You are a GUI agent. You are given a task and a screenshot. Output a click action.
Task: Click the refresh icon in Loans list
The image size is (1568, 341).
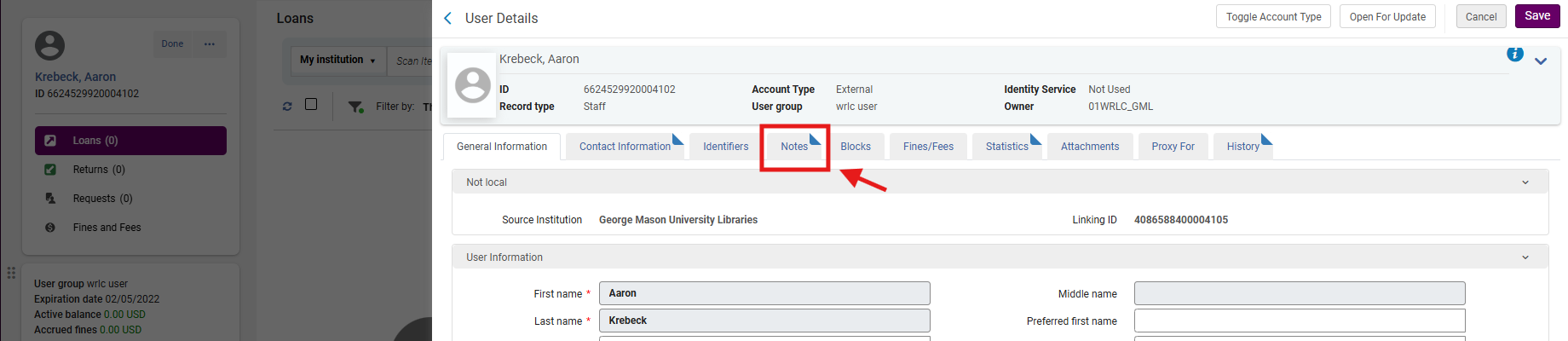click(287, 106)
